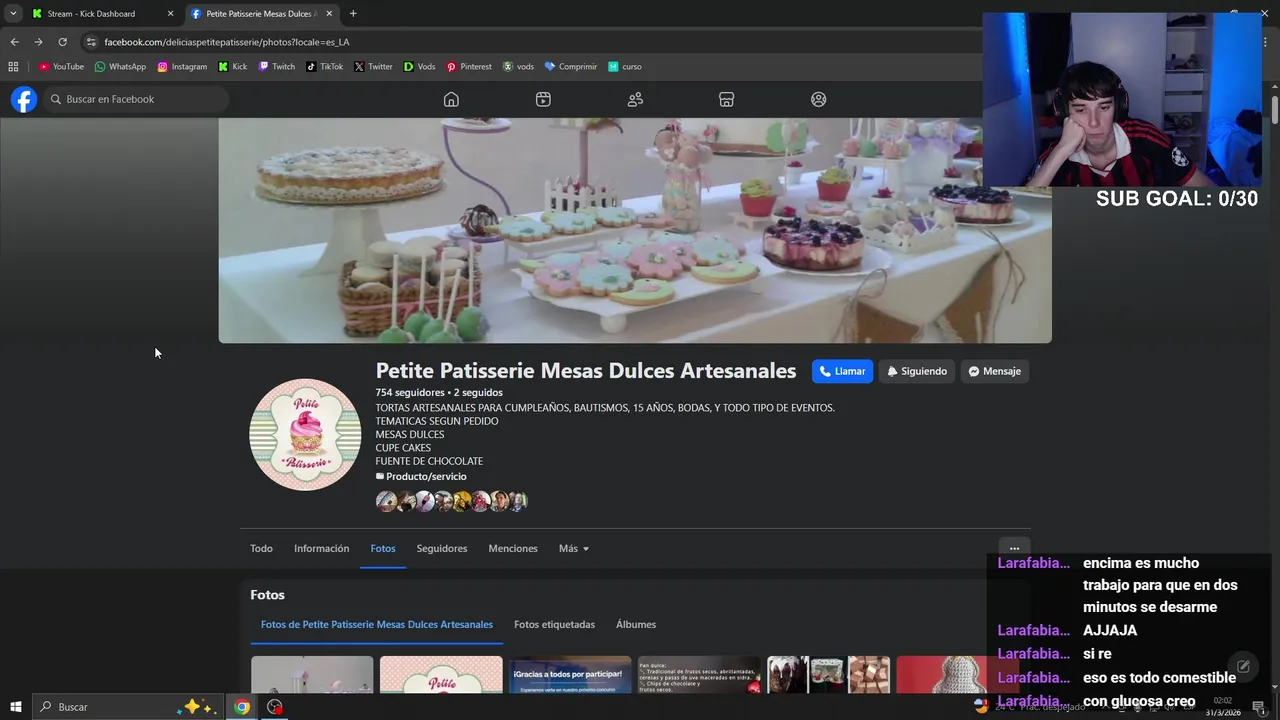Open the Pinterest bookmark
Screen dimensions: 1280x720
point(469,67)
